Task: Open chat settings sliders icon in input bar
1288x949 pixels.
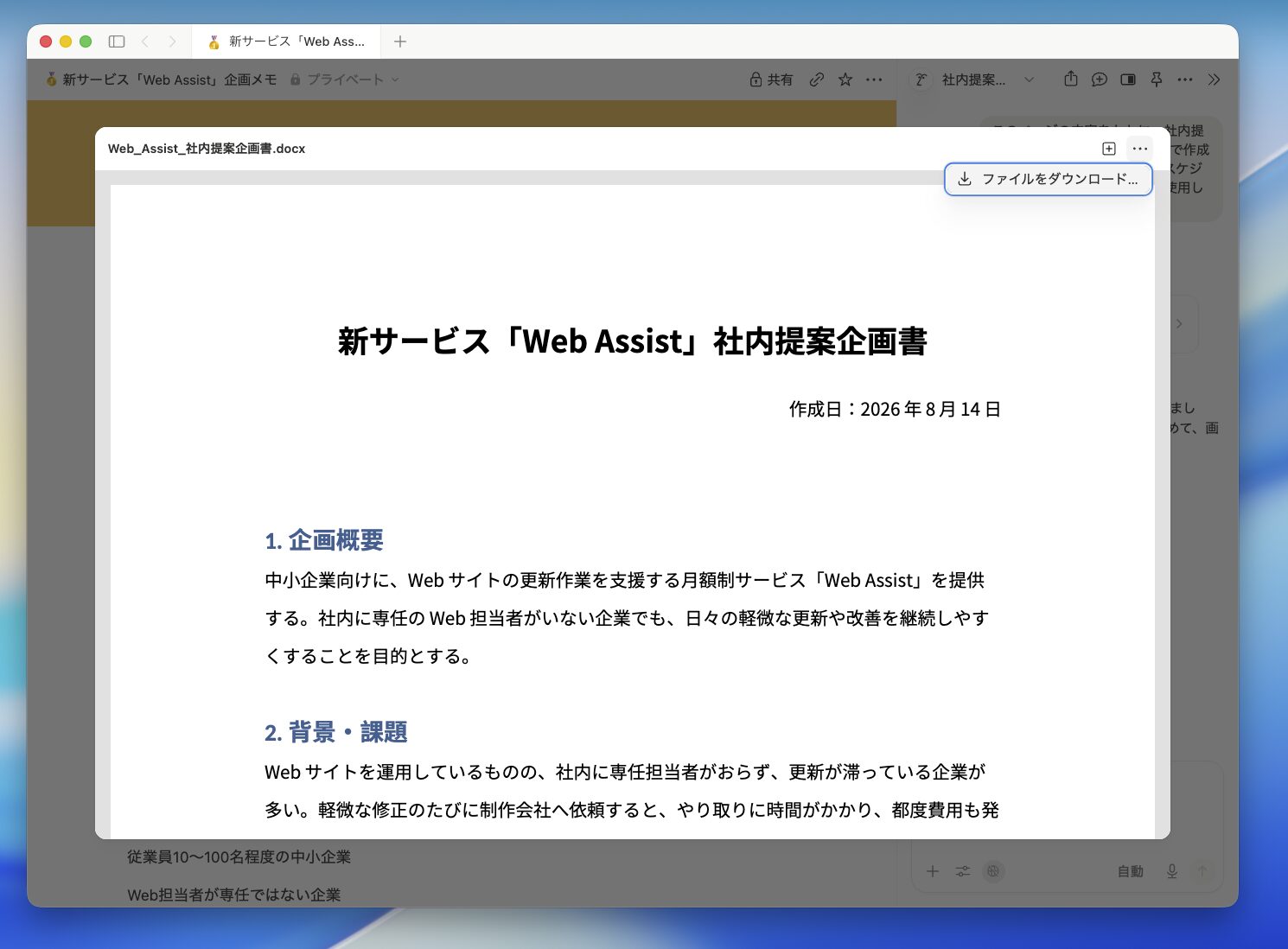Action: pos(963,871)
